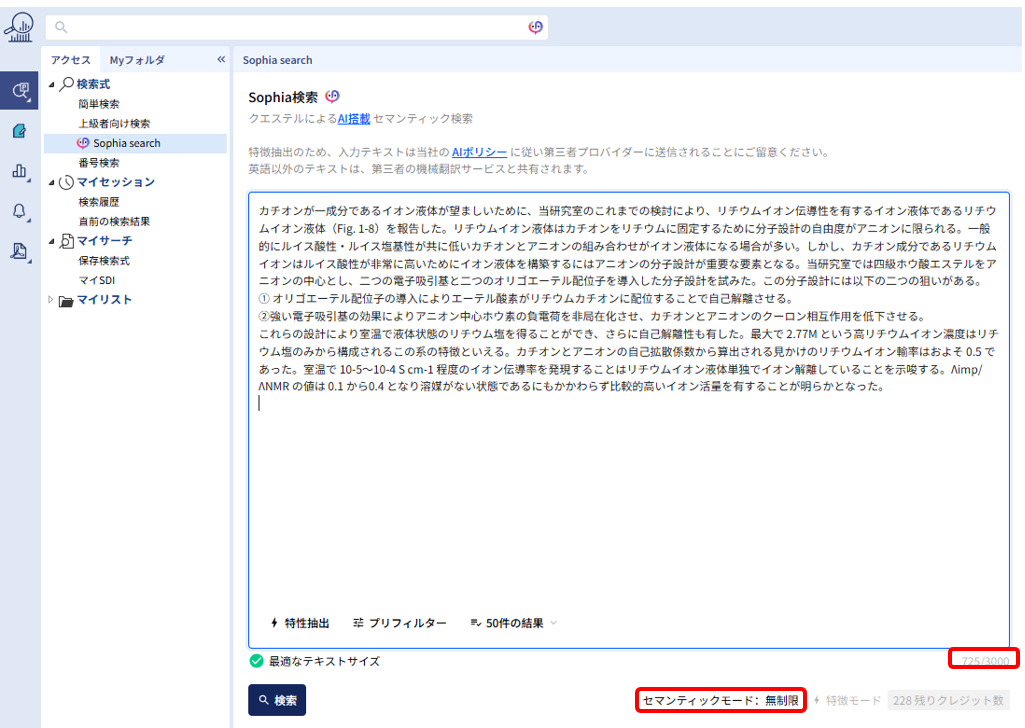
Task: Click inside the large Sophia text area
Action: pyautogui.click(x=629, y=420)
